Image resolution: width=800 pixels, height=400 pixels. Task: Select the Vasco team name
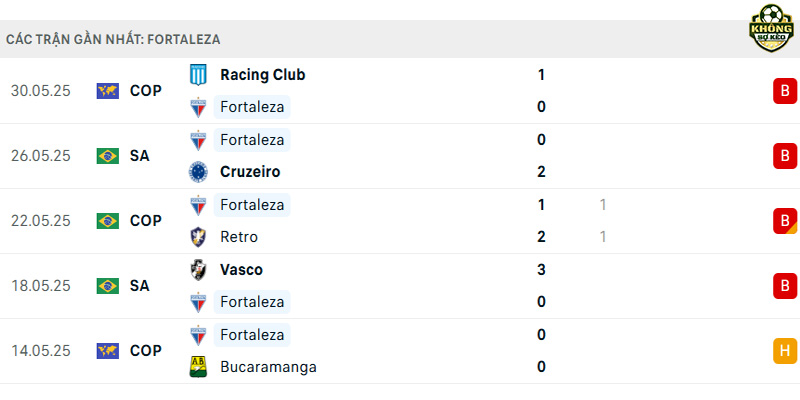click(241, 269)
